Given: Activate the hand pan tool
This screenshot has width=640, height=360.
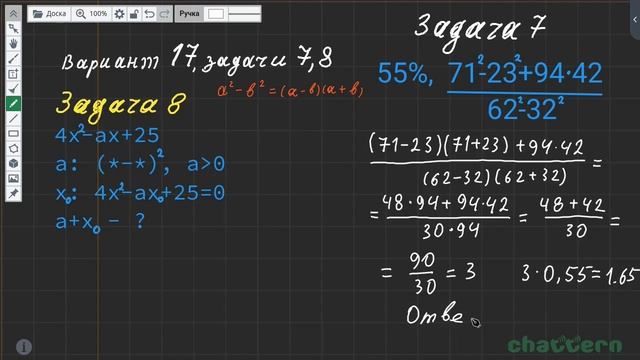Looking at the screenshot, I should 13,44.
